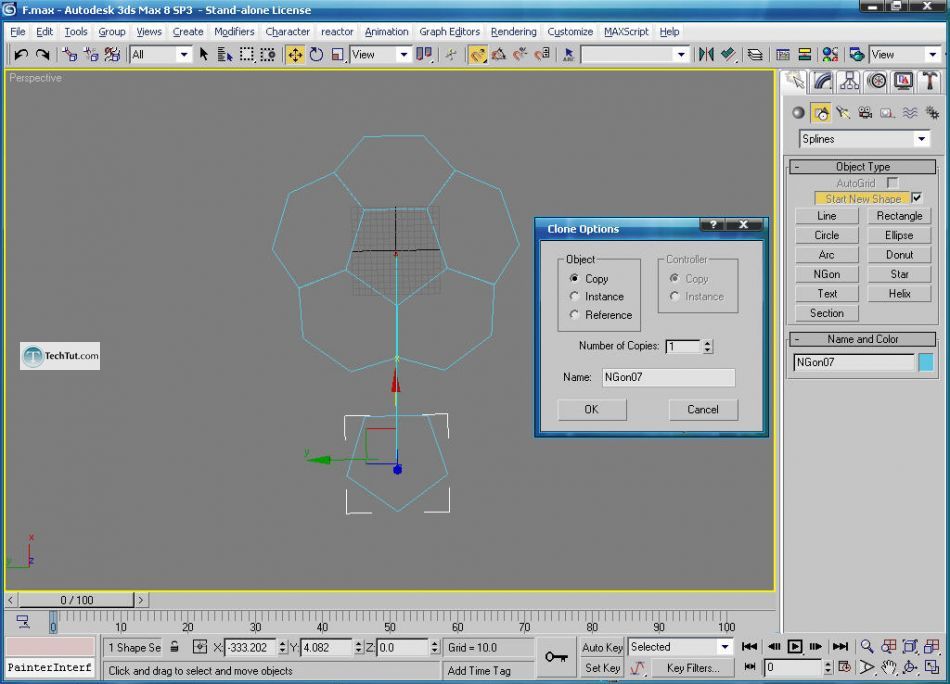The height and width of the screenshot is (684, 950).
Task: Switch to the Motion panel tab
Action: tap(877, 81)
